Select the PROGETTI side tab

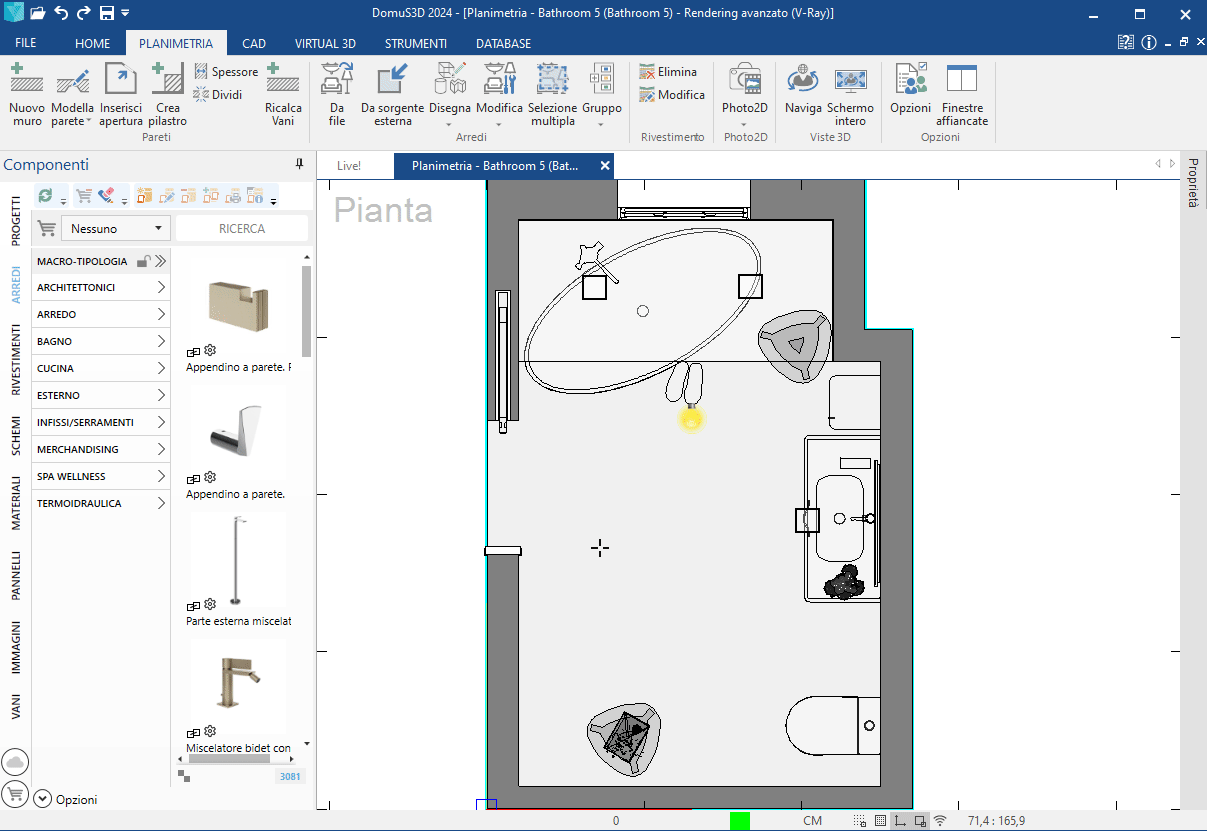click(16, 221)
